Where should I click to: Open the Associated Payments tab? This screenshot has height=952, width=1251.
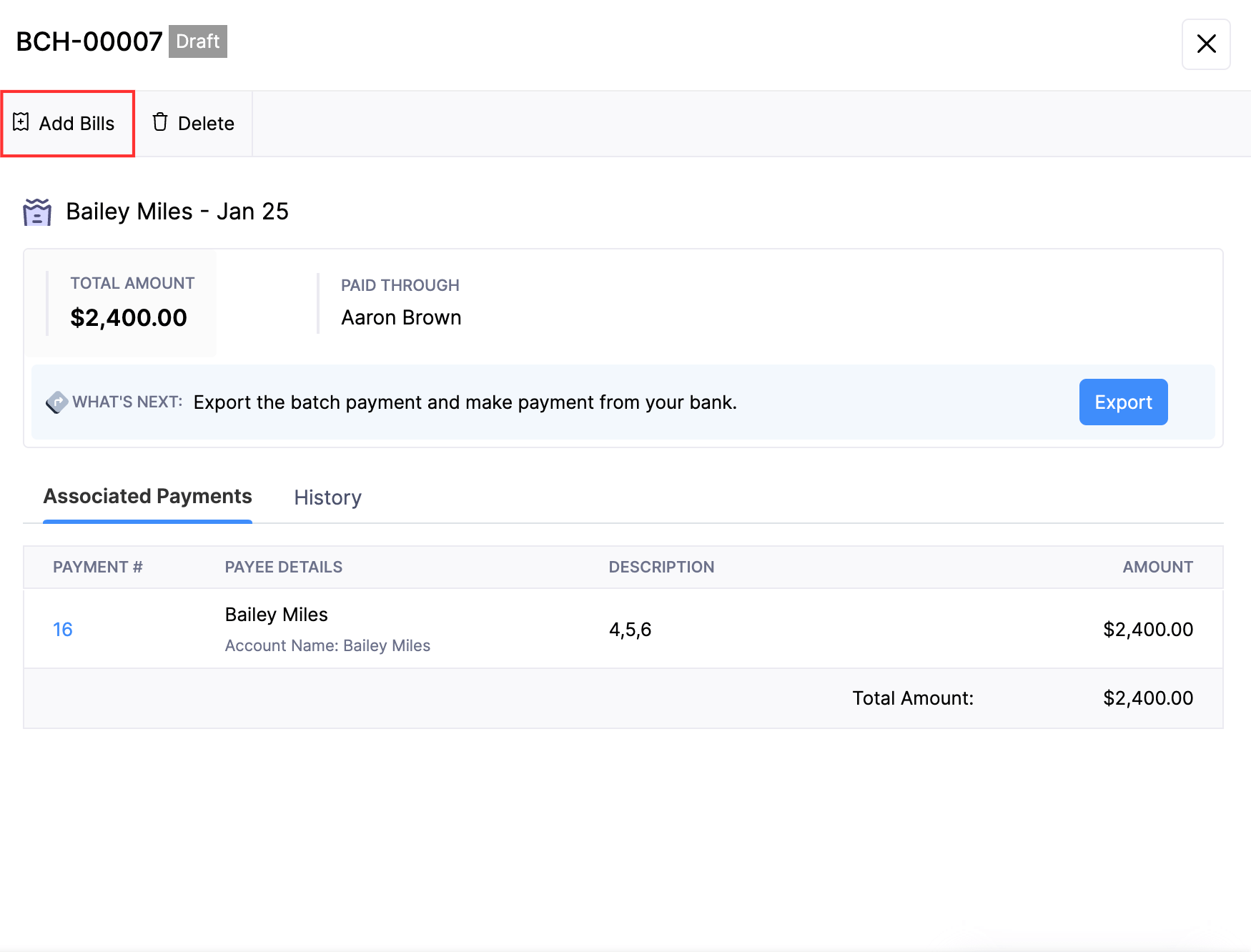click(x=147, y=496)
